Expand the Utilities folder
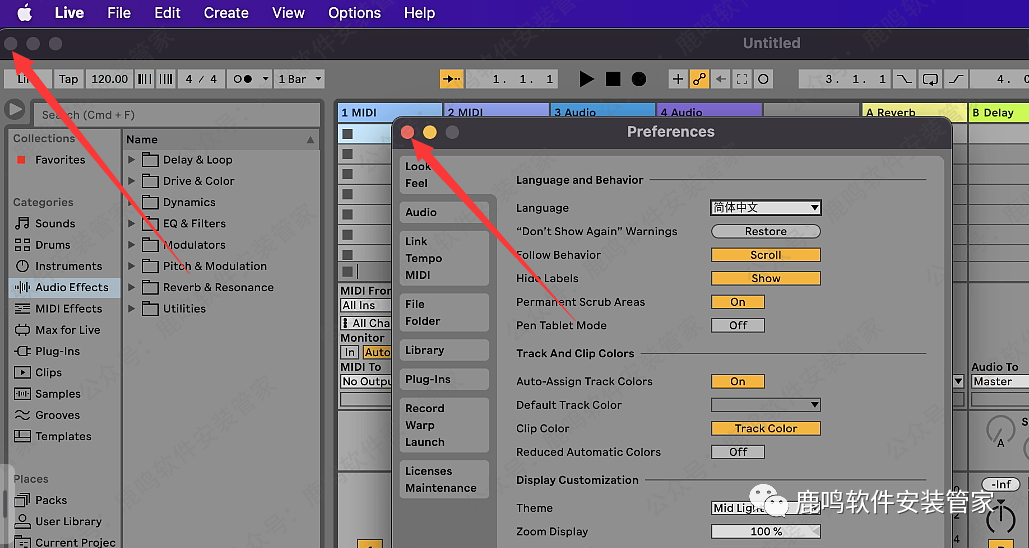This screenshot has width=1029, height=548. 131,308
